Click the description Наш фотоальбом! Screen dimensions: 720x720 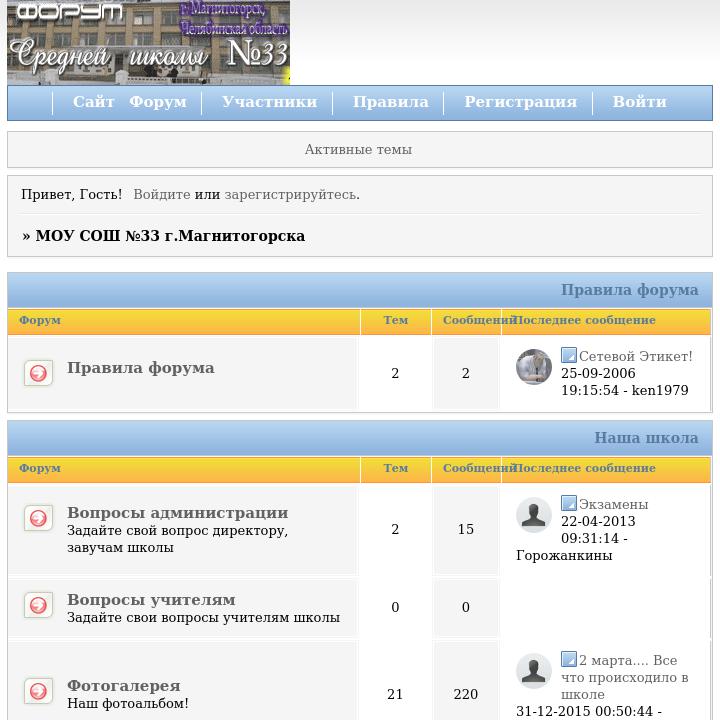pos(128,703)
